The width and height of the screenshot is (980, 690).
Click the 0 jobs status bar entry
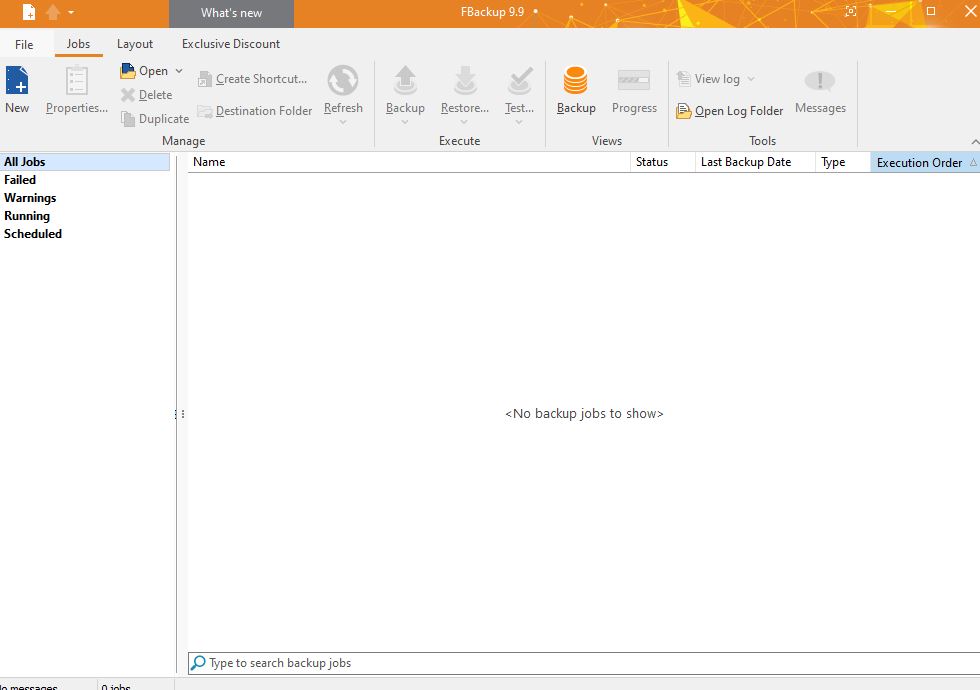pyautogui.click(x=116, y=686)
